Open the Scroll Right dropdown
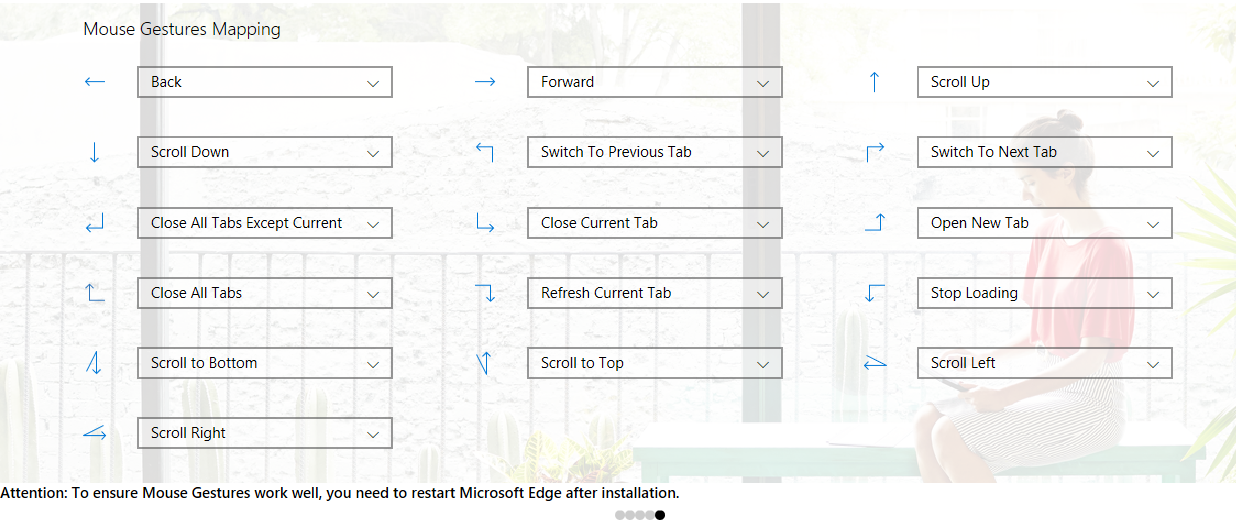 tap(264, 433)
